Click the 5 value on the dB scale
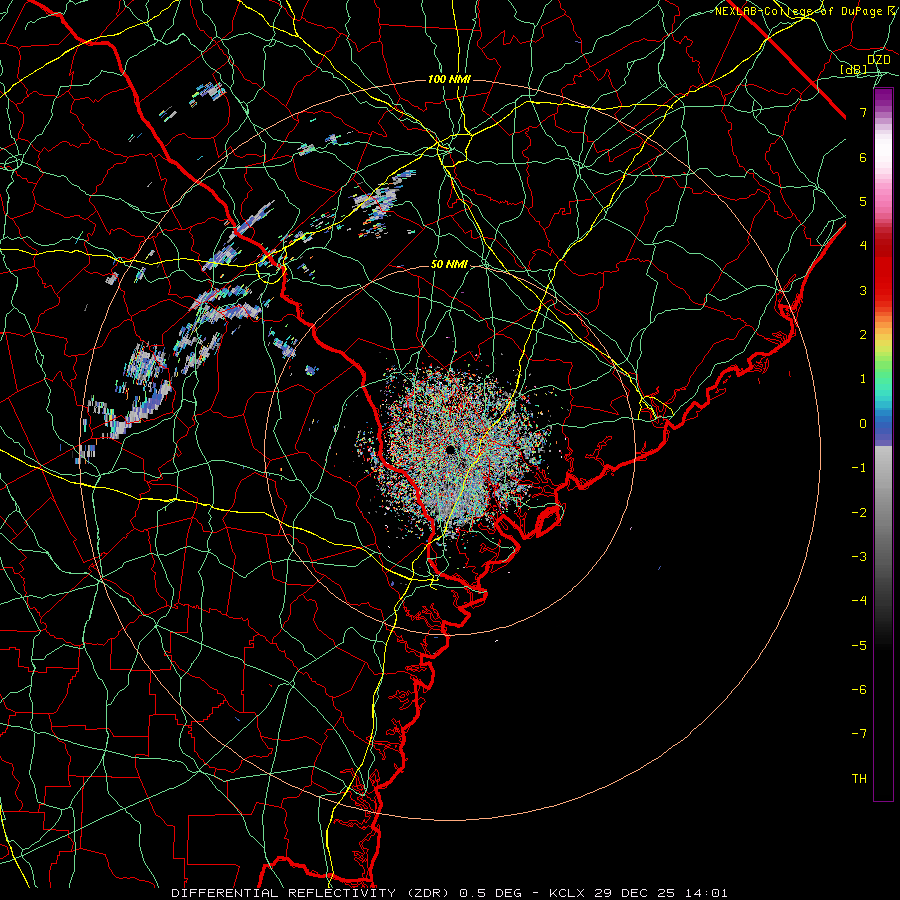 [863, 201]
